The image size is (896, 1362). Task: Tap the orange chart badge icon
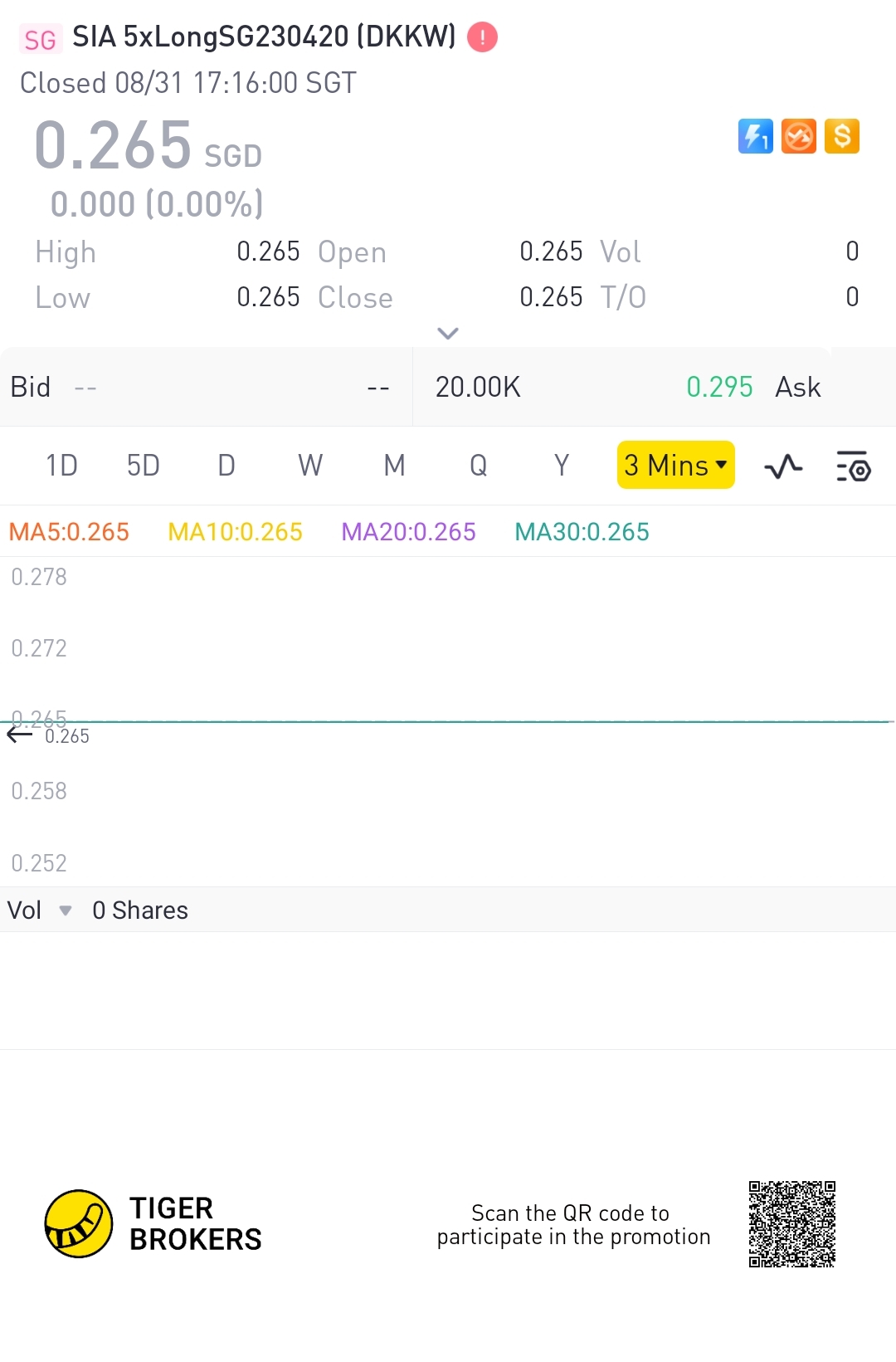(x=799, y=136)
